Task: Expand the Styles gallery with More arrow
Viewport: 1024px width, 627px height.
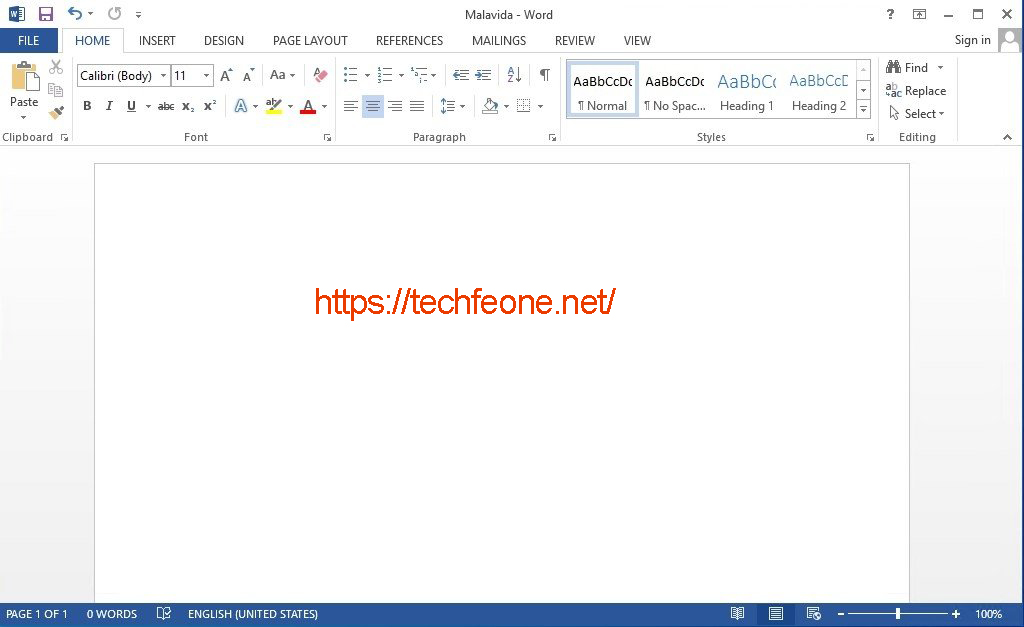Action: [x=863, y=110]
